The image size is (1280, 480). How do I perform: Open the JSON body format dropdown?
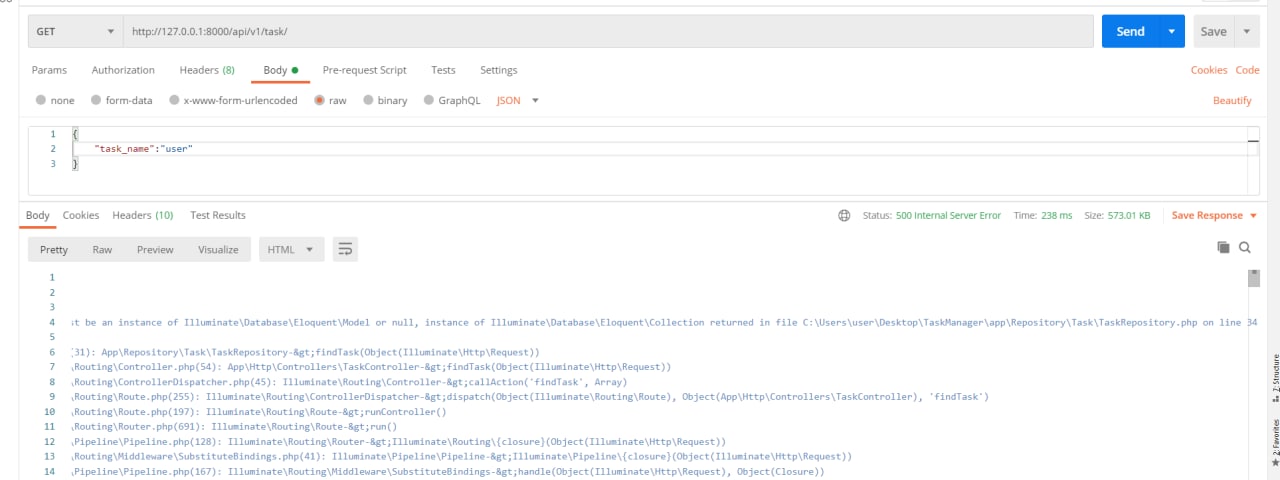518,100
